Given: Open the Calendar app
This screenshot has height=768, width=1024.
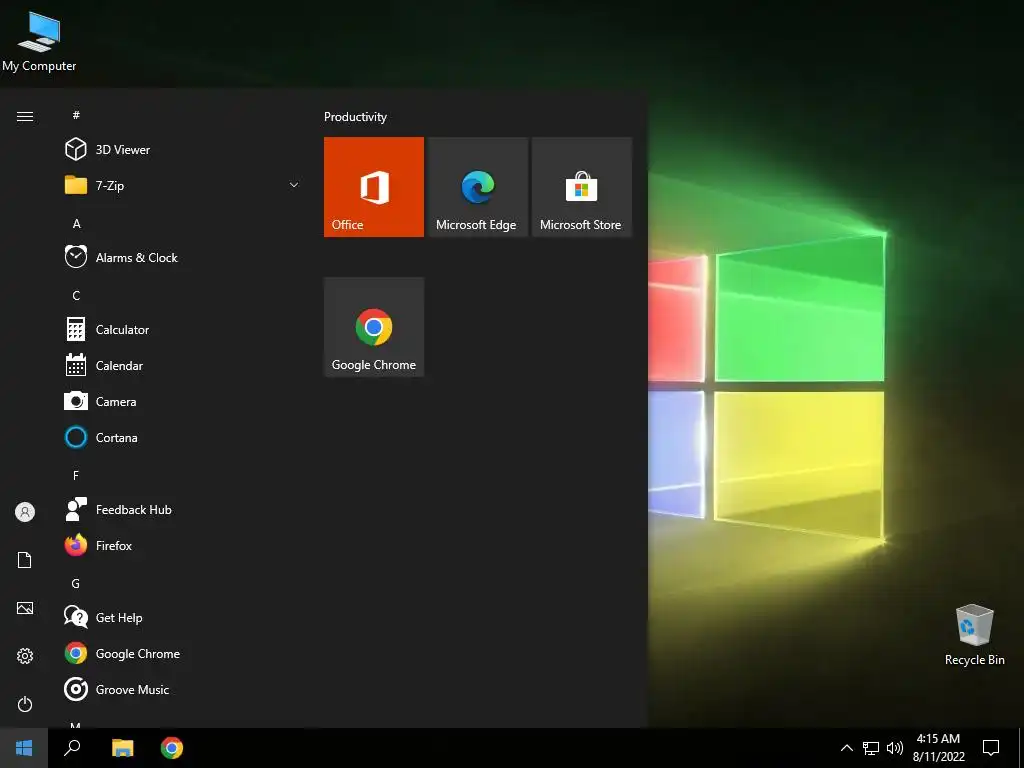Looking at the screenshot, I should pos(183,366).
